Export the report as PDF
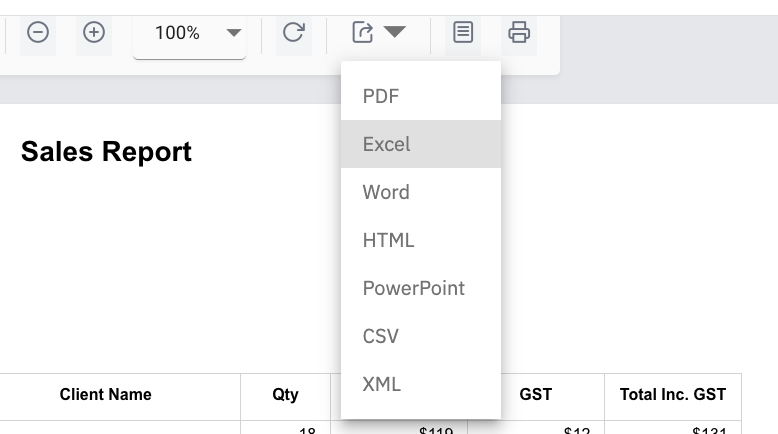The image size is (778, 434). pos(381,96)
